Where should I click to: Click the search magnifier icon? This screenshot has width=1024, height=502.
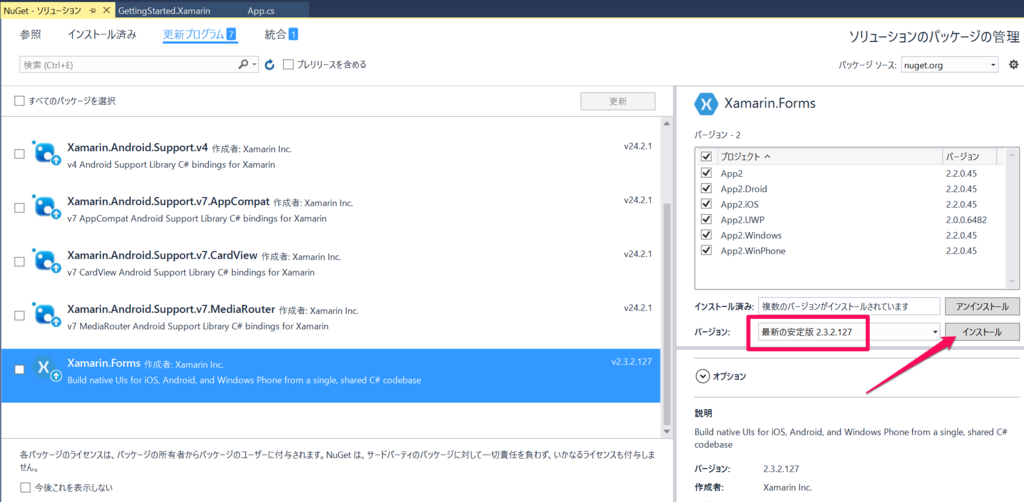(242, 65)
